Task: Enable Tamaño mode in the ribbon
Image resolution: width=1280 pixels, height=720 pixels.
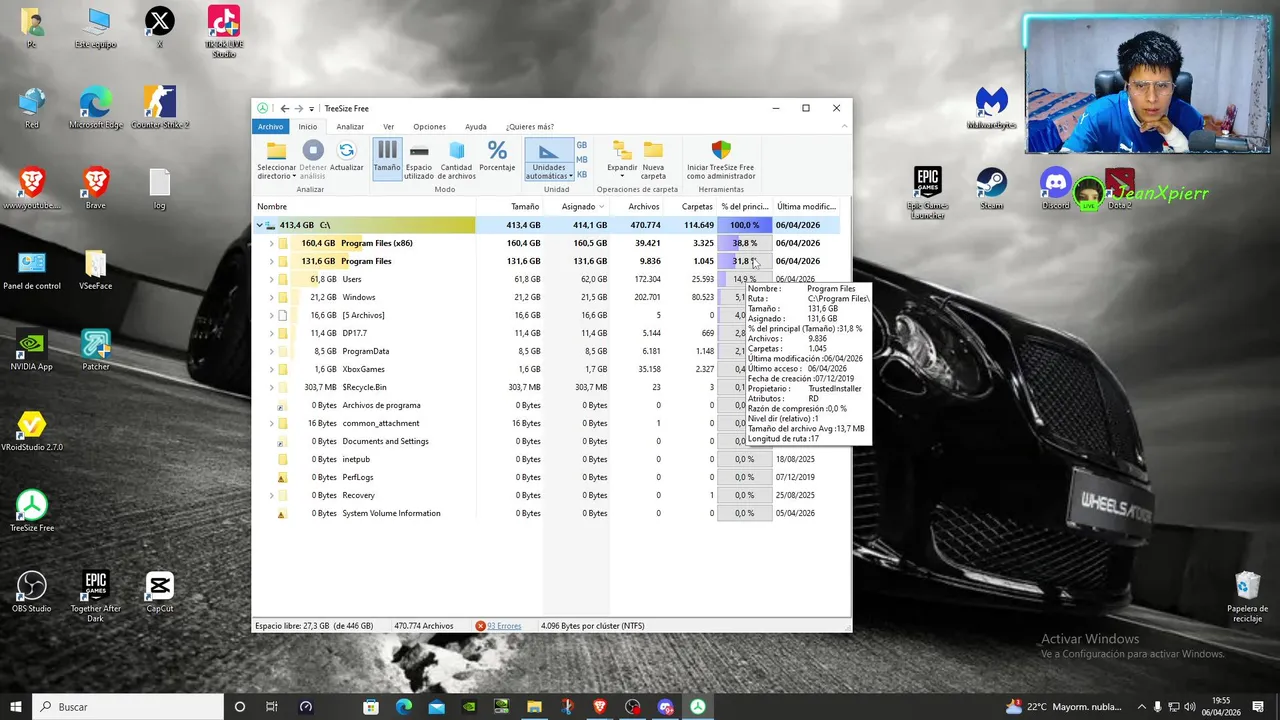Action: [387, 159]
